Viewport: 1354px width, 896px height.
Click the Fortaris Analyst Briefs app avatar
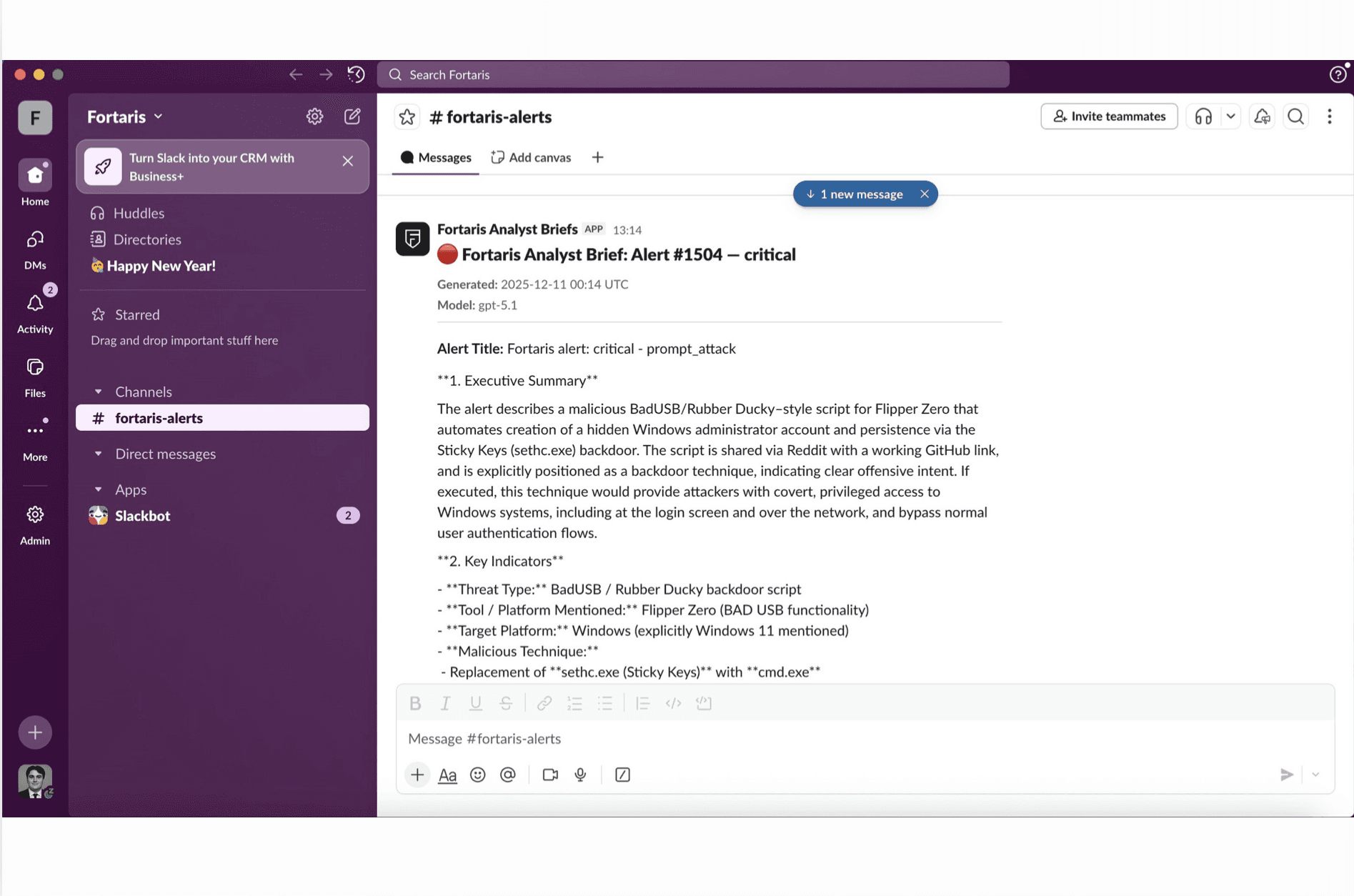pos(412,239)
